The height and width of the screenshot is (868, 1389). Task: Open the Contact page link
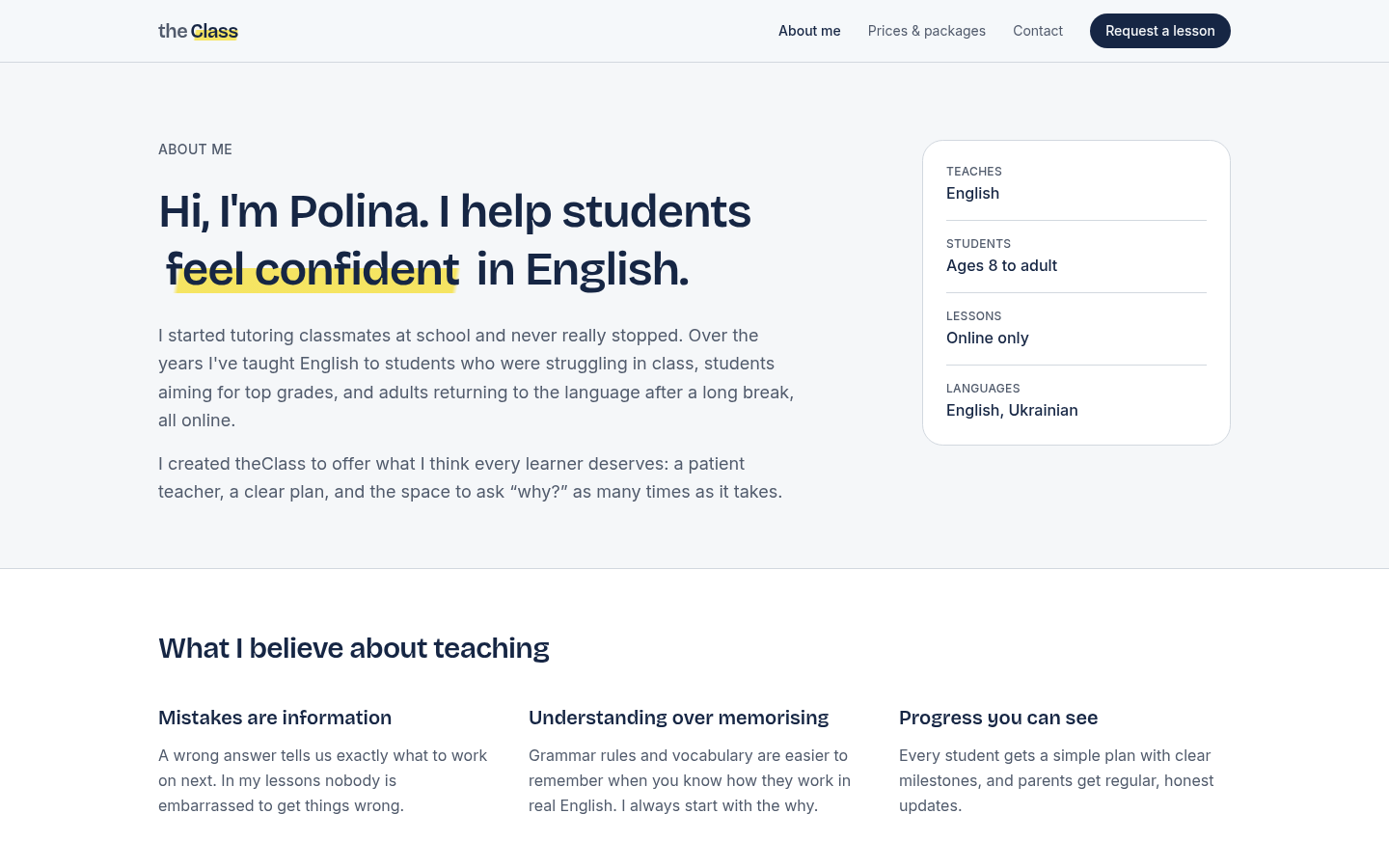pos(1038,31)
